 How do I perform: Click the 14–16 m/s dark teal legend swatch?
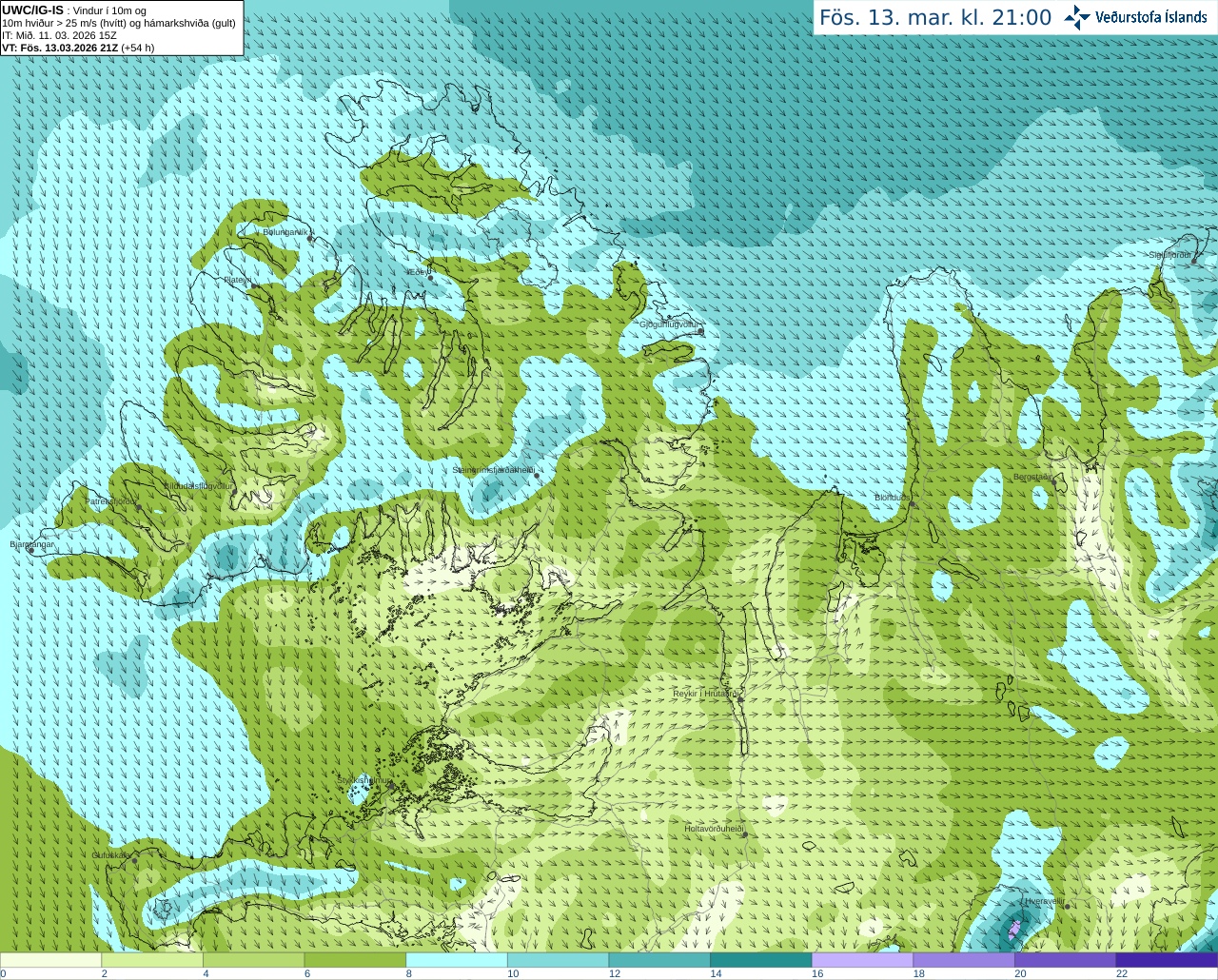(x=761, y=960)
